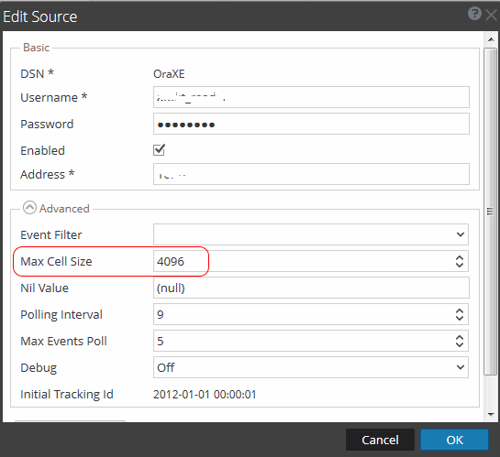
Task: Uncheck the Enabled checkbox
Action: (x=159, y=150)
